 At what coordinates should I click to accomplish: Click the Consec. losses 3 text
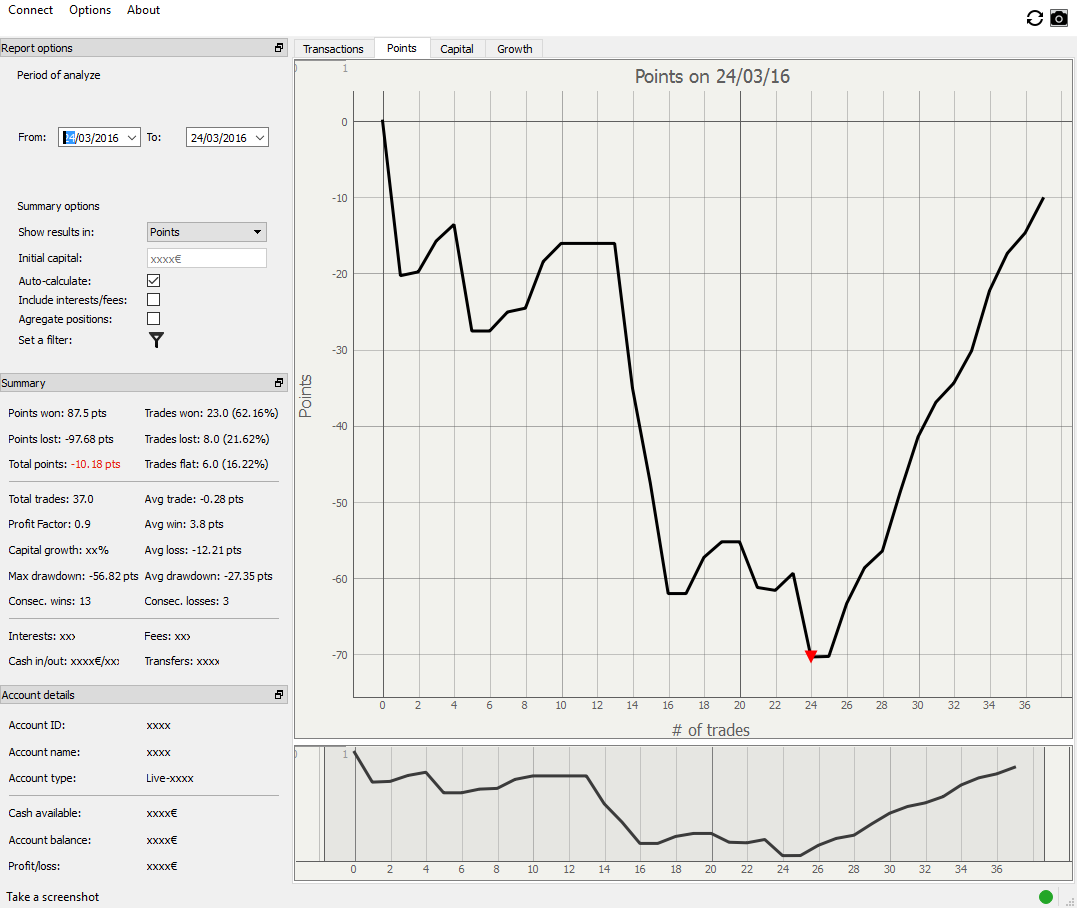187,601
